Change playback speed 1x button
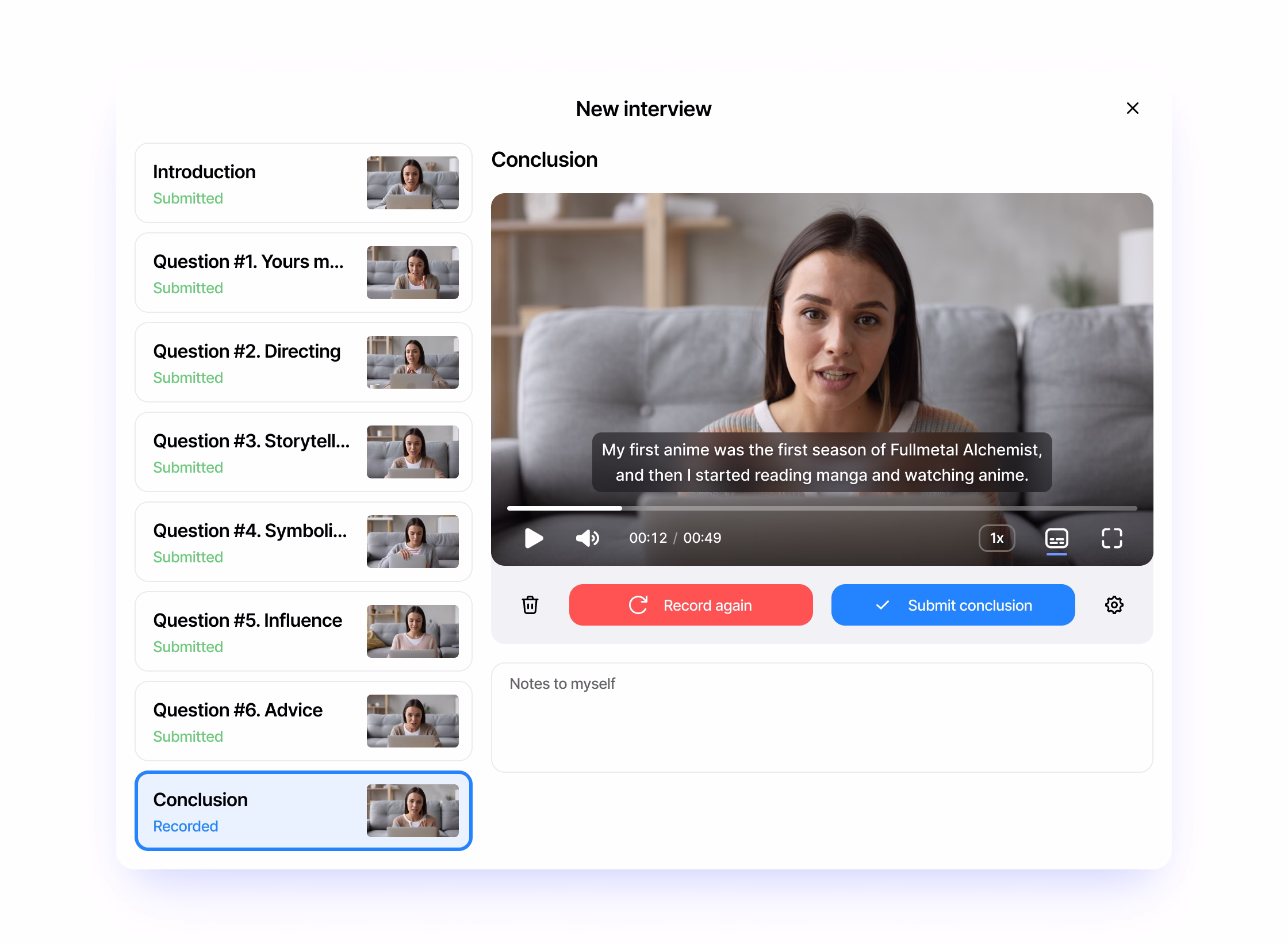 pos(996,538)
